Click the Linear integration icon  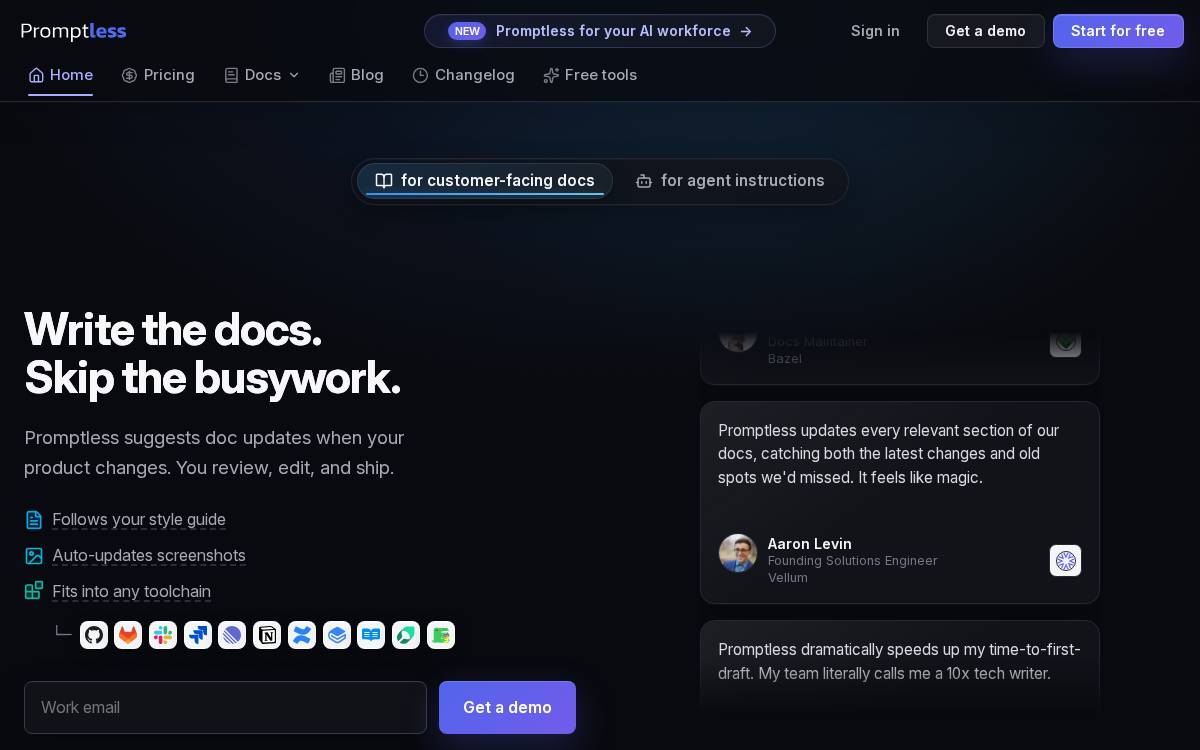(232, 635)
